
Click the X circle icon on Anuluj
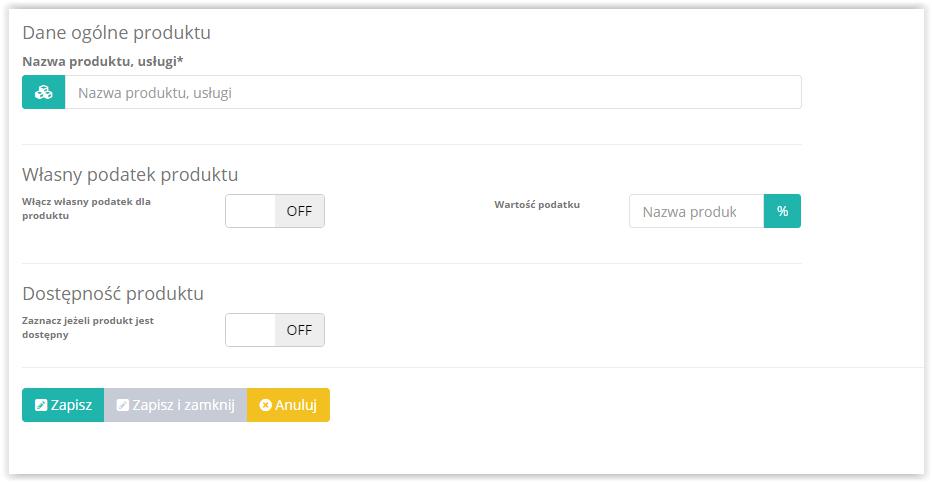[266, 405]
